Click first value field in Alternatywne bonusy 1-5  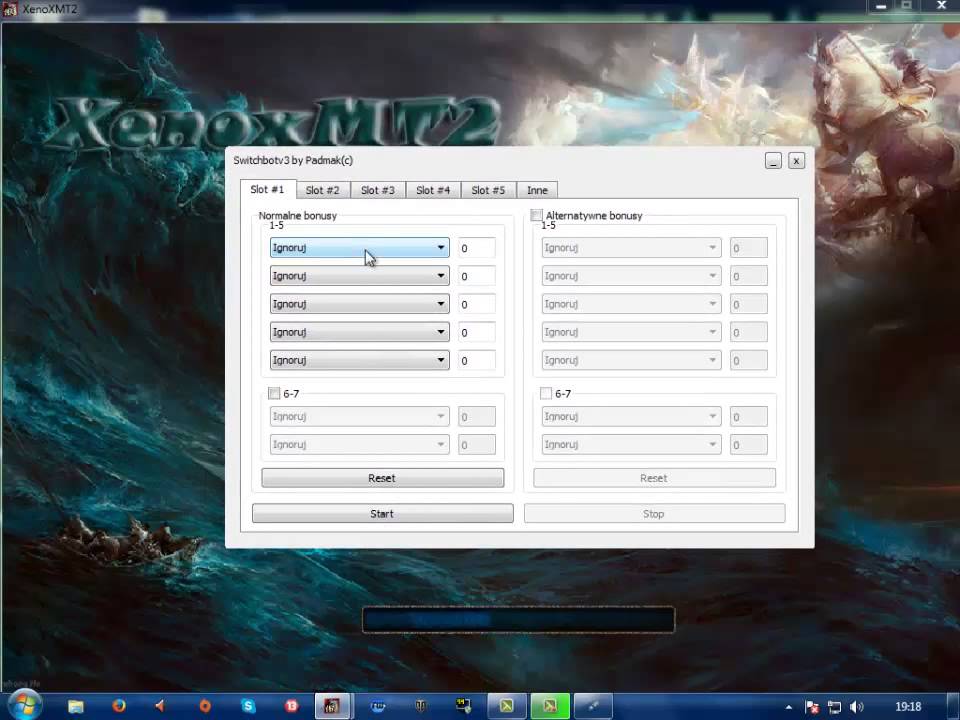(x=748, y=248)
